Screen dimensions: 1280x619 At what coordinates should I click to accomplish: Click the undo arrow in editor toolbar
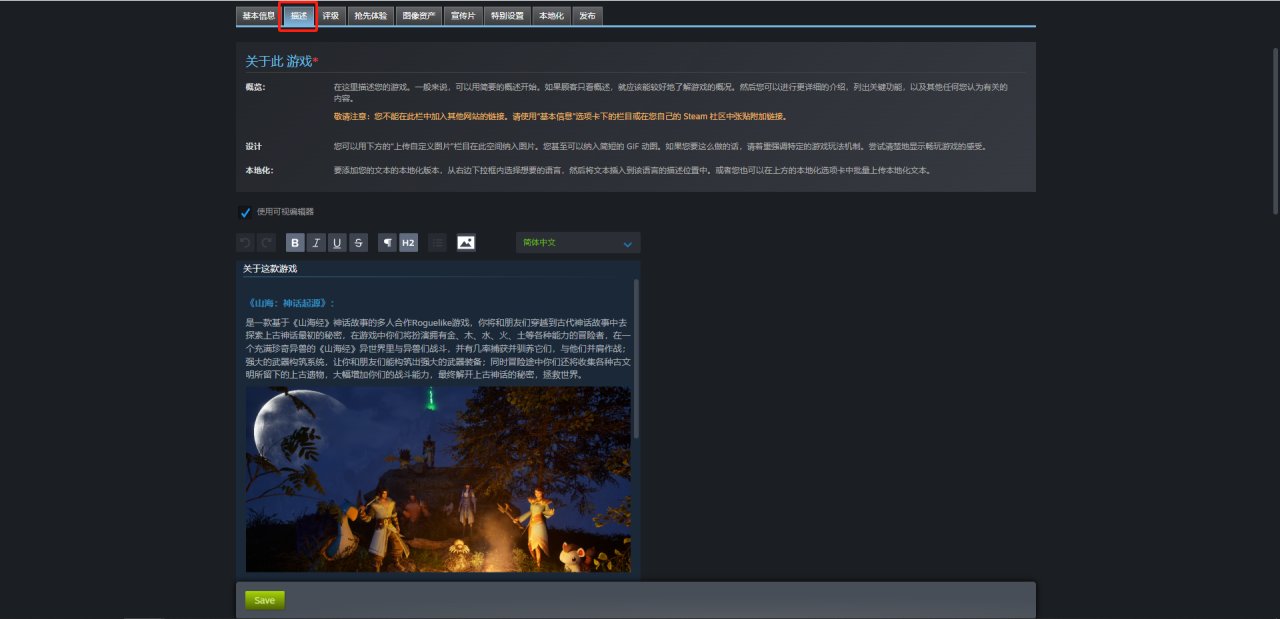click(x=245, y=243)
